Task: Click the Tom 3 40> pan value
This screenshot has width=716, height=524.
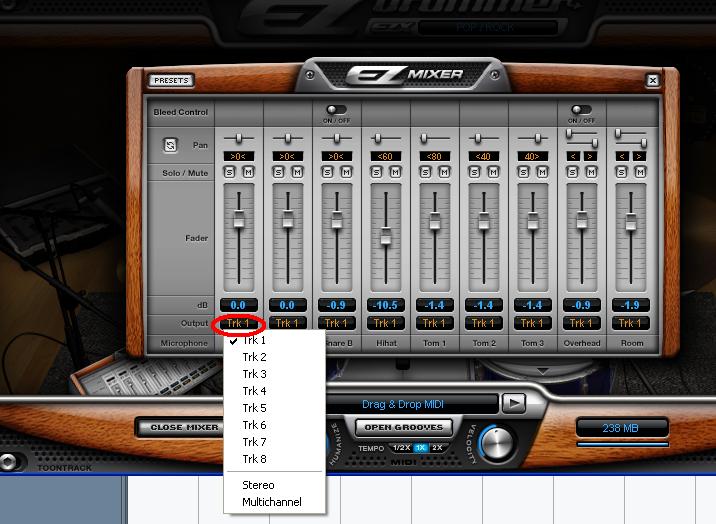Action: [x=532, y=157]
